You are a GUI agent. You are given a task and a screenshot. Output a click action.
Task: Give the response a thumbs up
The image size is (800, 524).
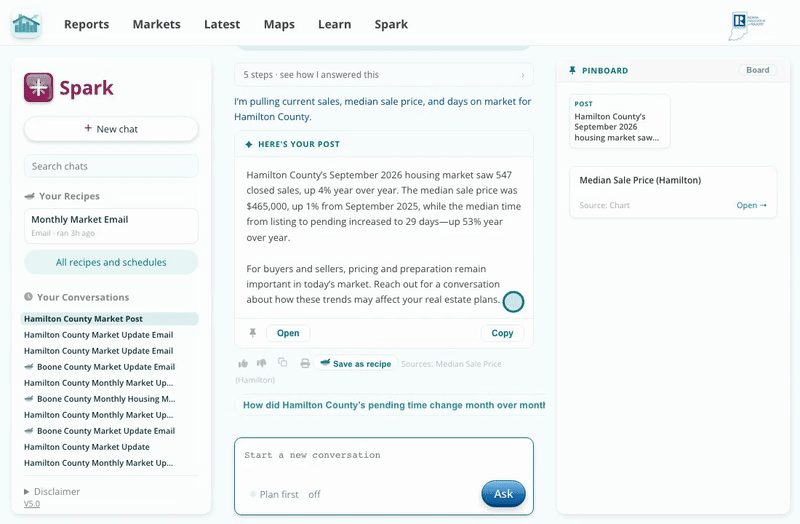pos(243,363)
